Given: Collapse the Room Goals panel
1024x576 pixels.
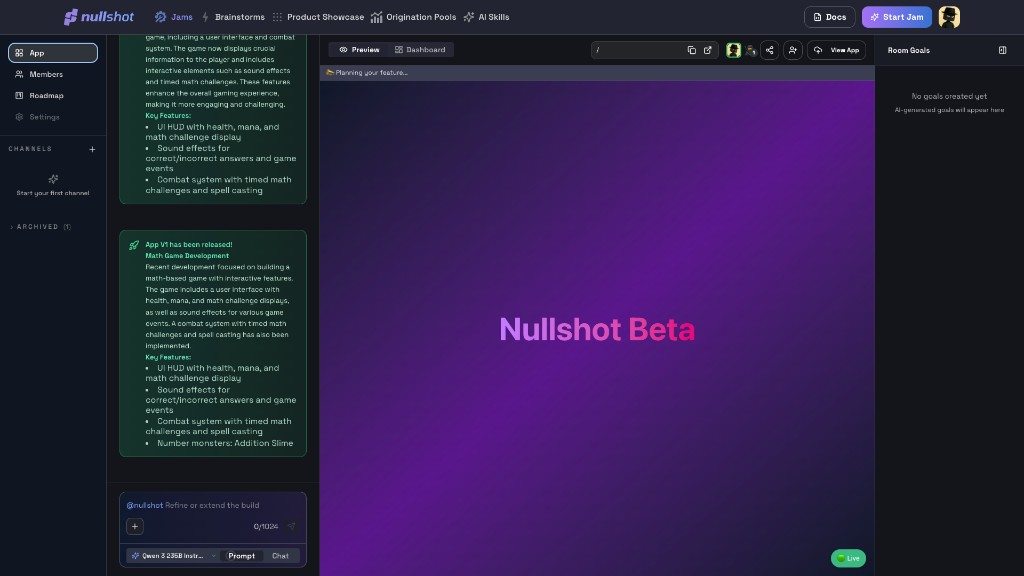Looking at the screenshot, I should (1002, 50).
